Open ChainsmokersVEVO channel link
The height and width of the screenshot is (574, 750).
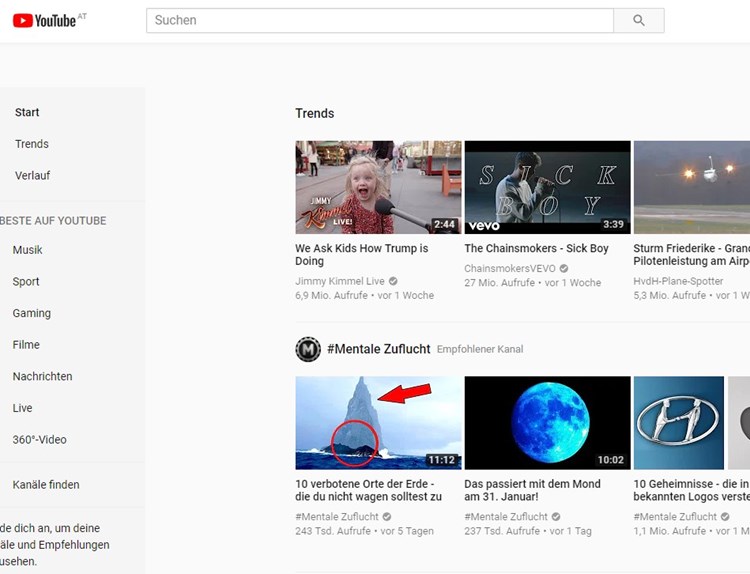click(x=509, y=268)
